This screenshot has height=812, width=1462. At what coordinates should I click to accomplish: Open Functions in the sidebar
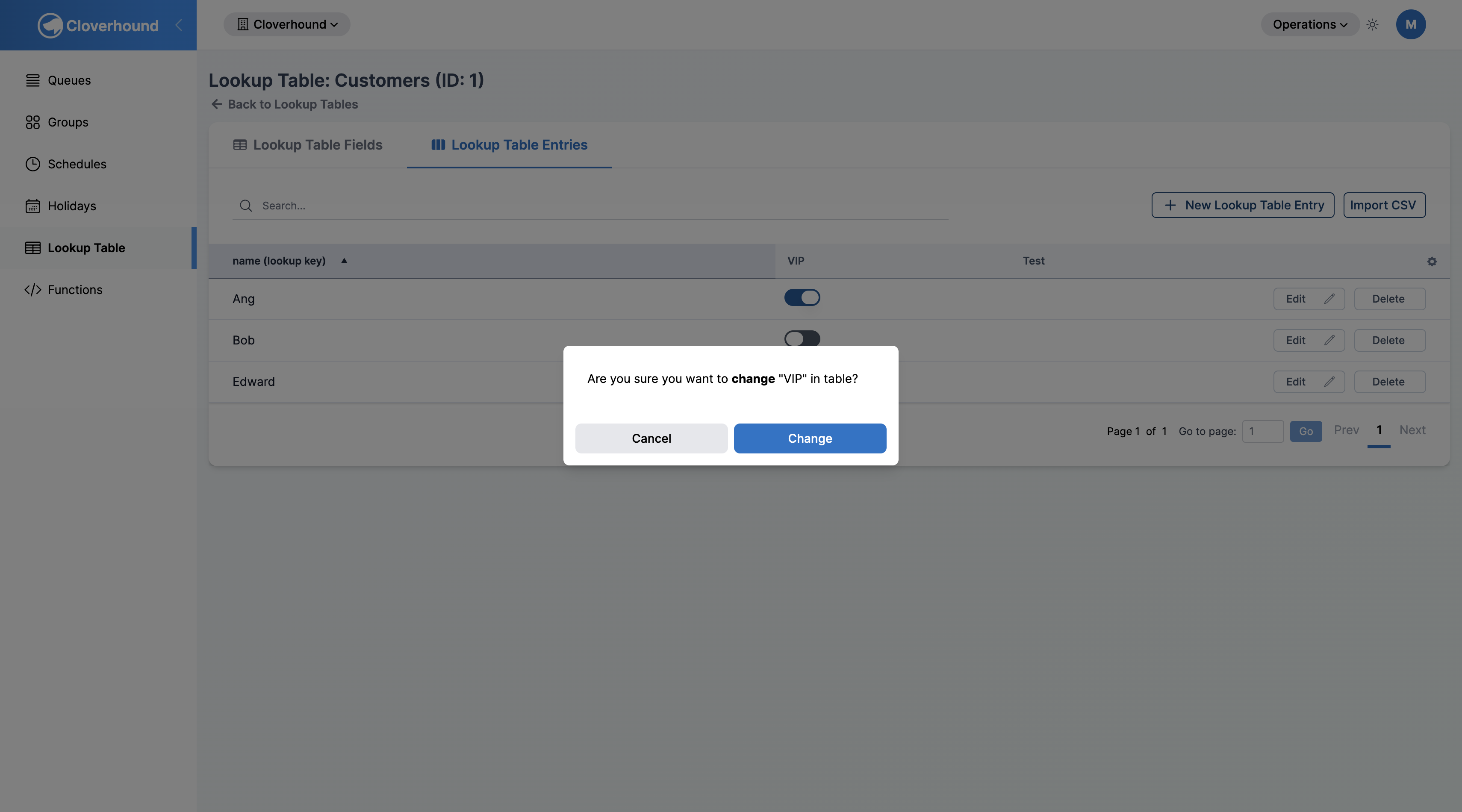click(x=98, y=290)
